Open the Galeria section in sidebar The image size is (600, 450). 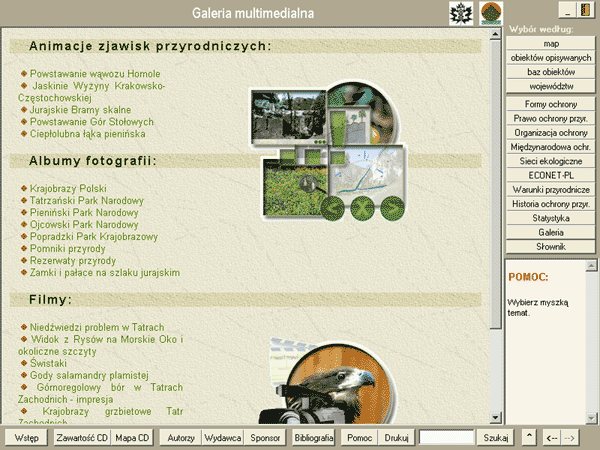pyautogui.click(x=551, y=231)
